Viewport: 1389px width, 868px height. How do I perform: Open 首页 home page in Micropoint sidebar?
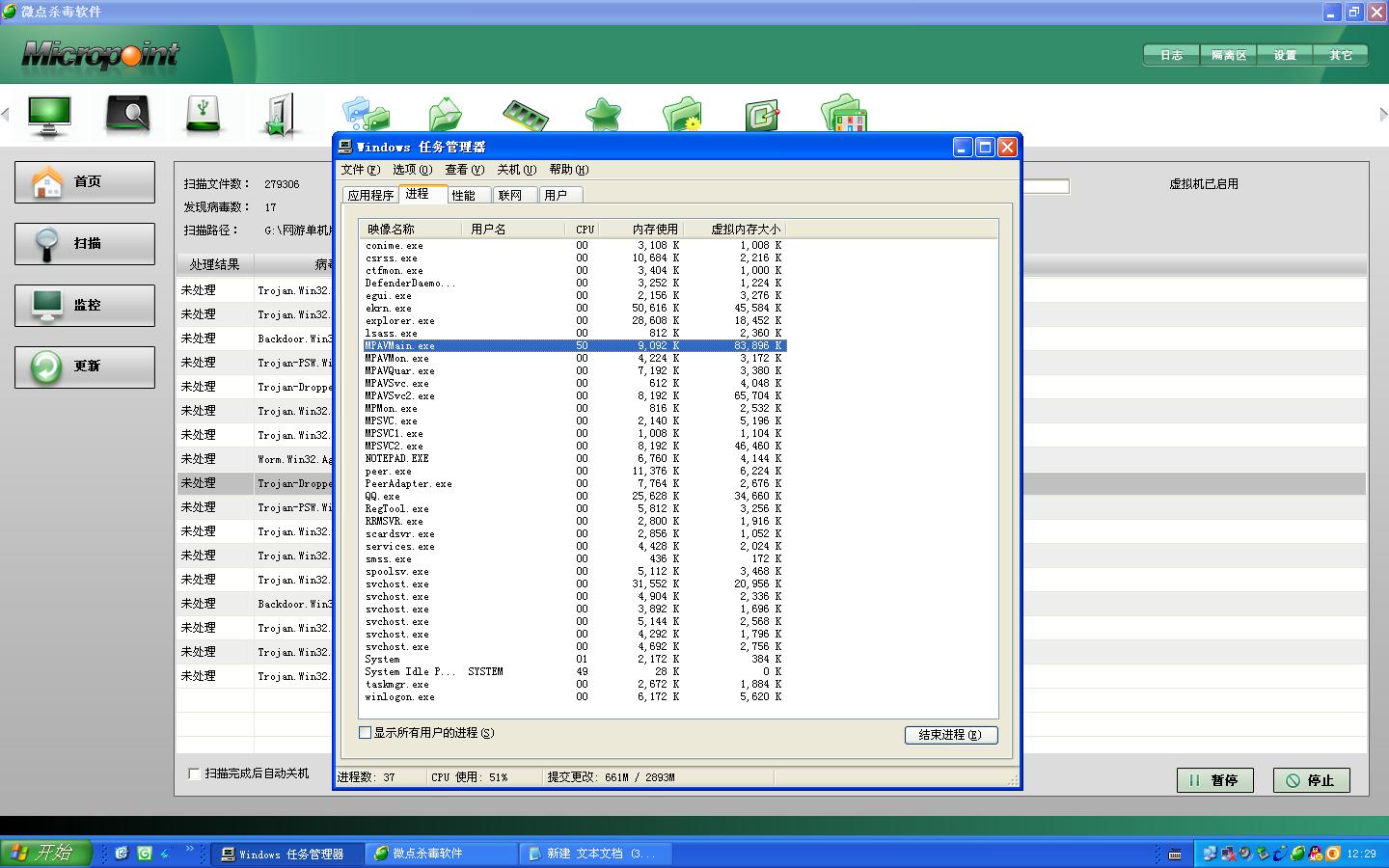pos(85,181)
